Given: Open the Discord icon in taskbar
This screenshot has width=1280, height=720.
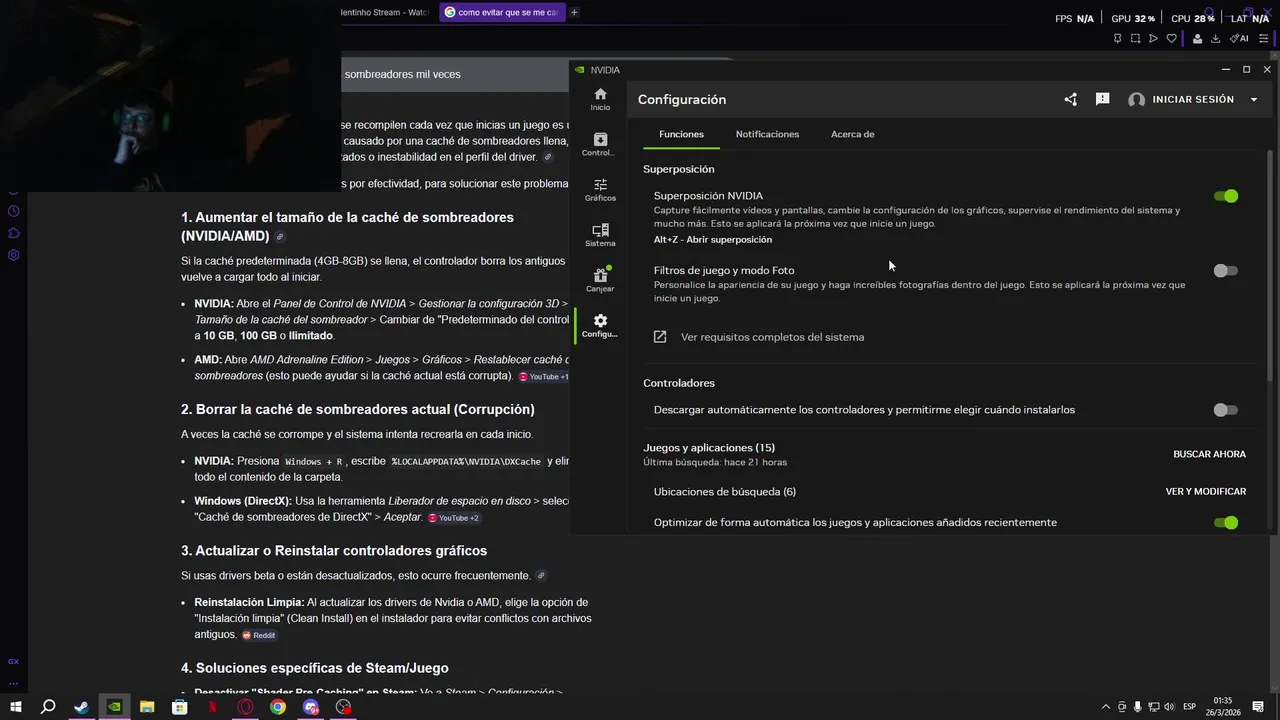Looking at the screenshot, I should (x=311, y=707).
